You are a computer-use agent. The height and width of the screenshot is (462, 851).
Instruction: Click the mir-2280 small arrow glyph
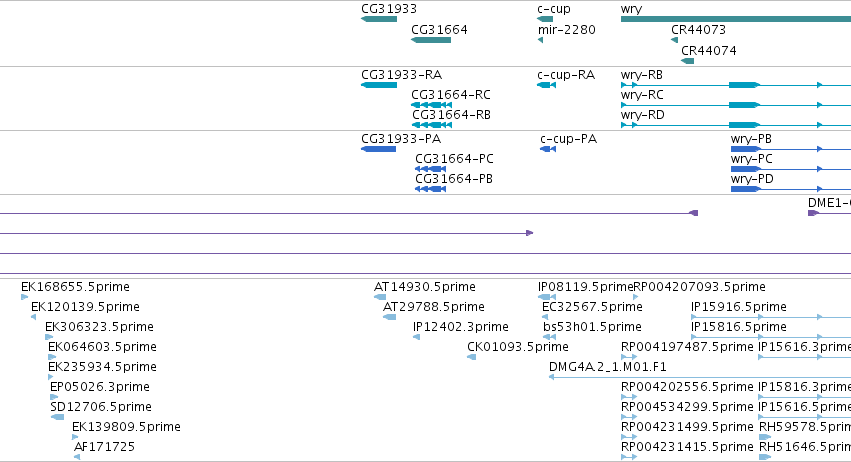(540, 40)
